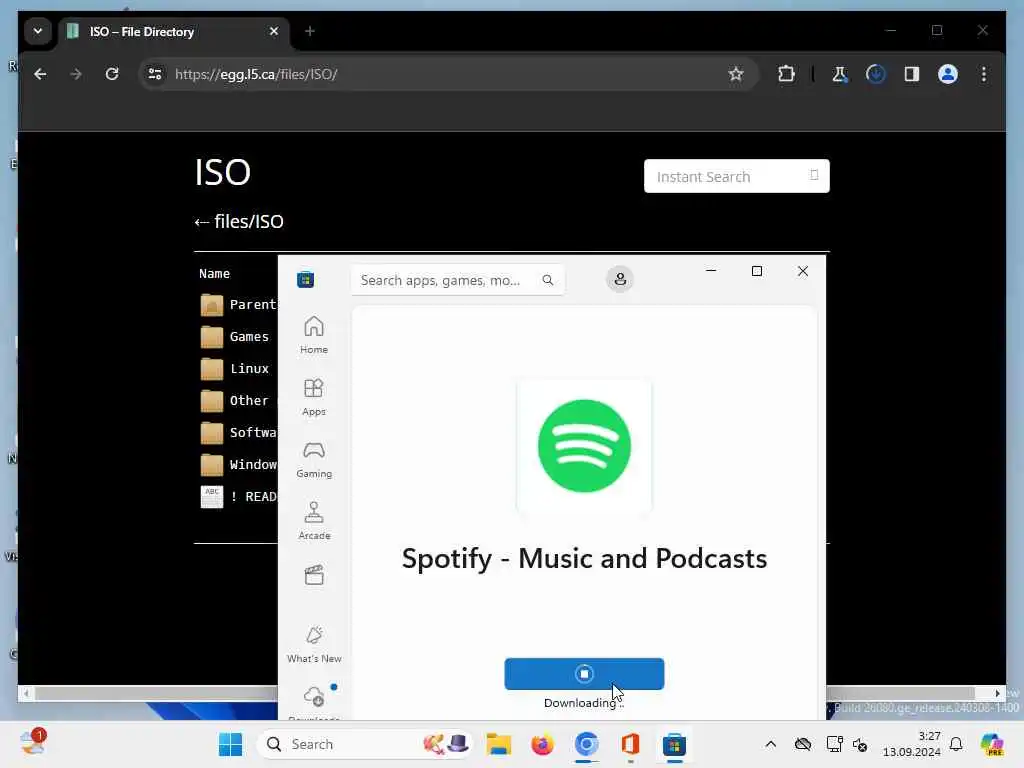This screenshot has width=1024, height=768.
Task: Switch to Microsoft Store in taskbar
Action: coord(674,744)
